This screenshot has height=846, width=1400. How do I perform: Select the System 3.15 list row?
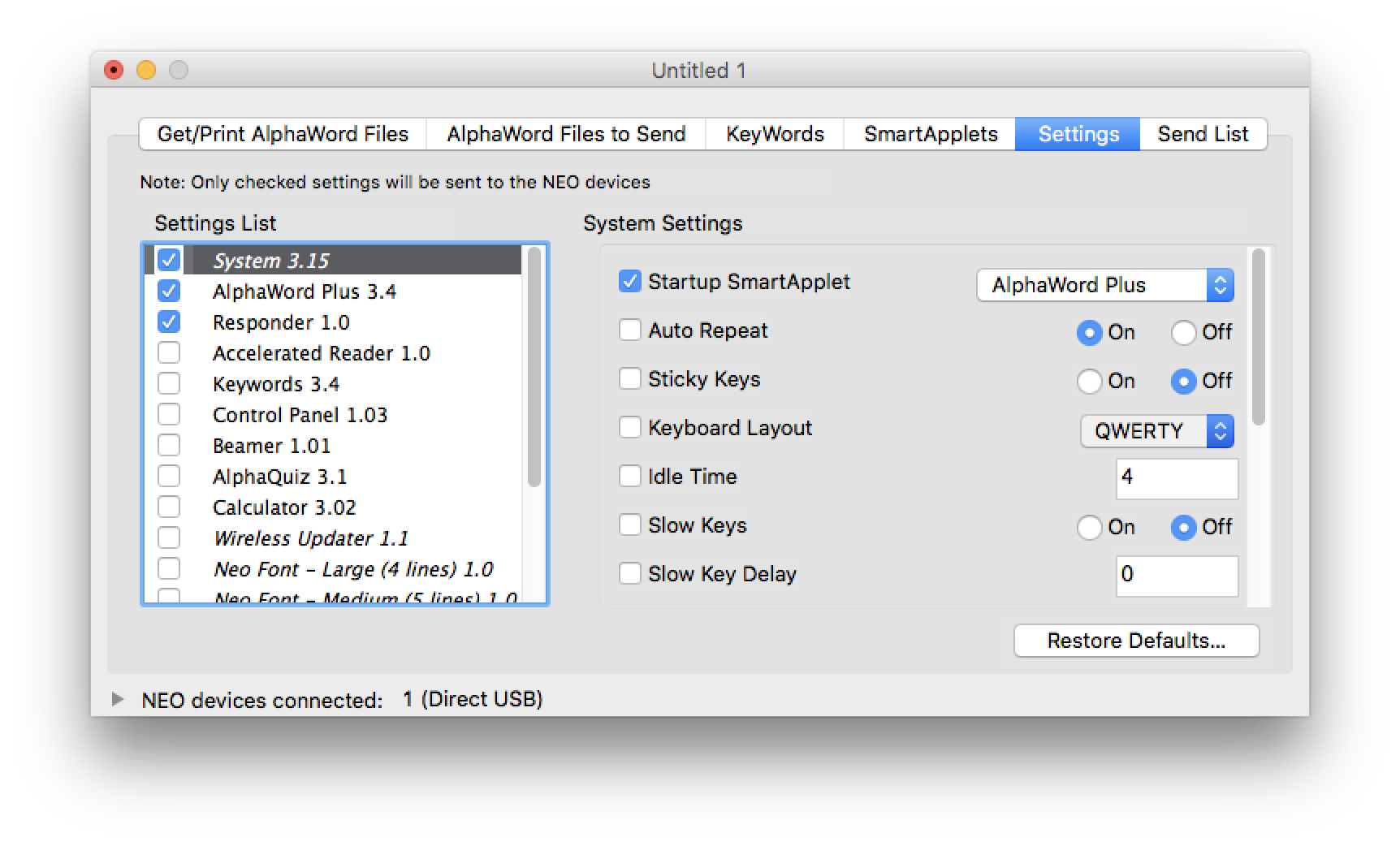333,260
